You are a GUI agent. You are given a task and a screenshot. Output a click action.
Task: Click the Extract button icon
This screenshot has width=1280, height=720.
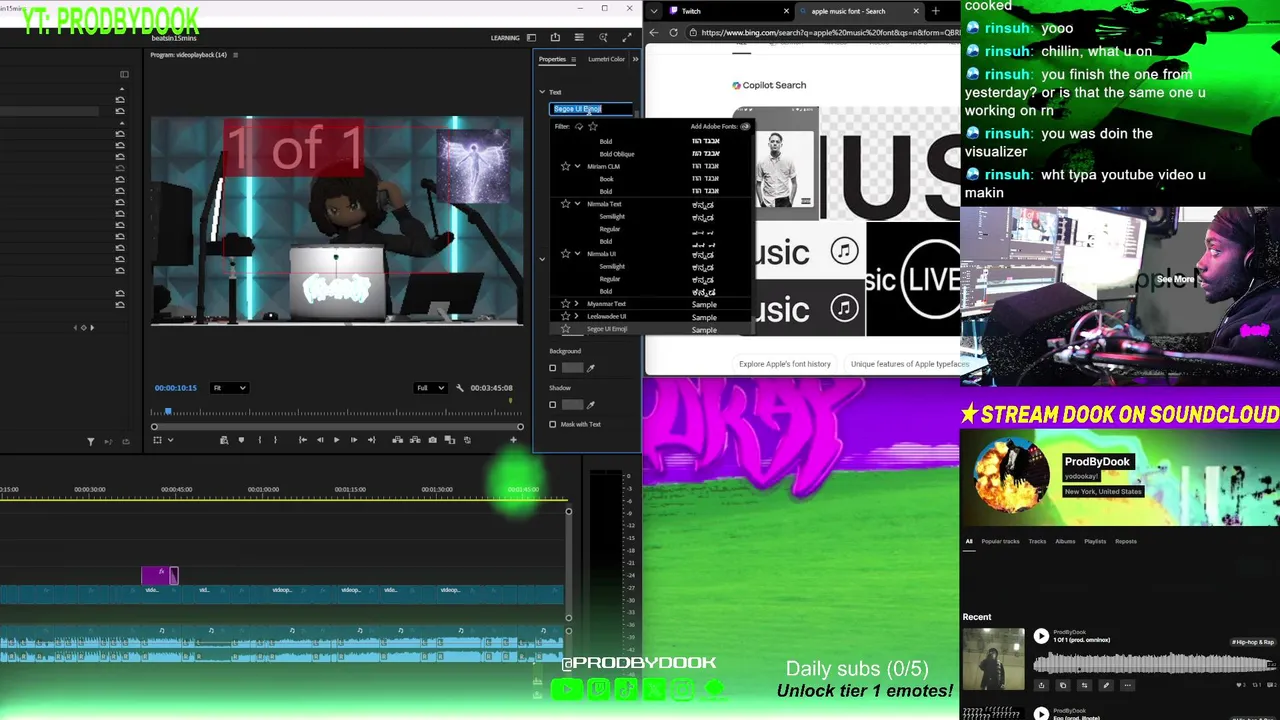click(414, 440)
